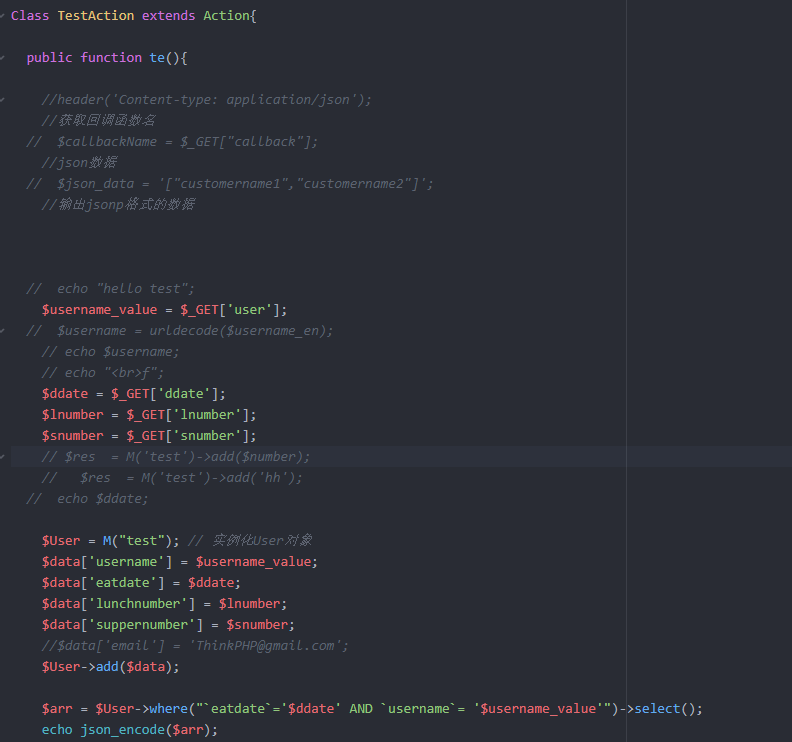Click "$User" on the M("test") line
This screenshot has width=792, height=742.
pos(61,540)
